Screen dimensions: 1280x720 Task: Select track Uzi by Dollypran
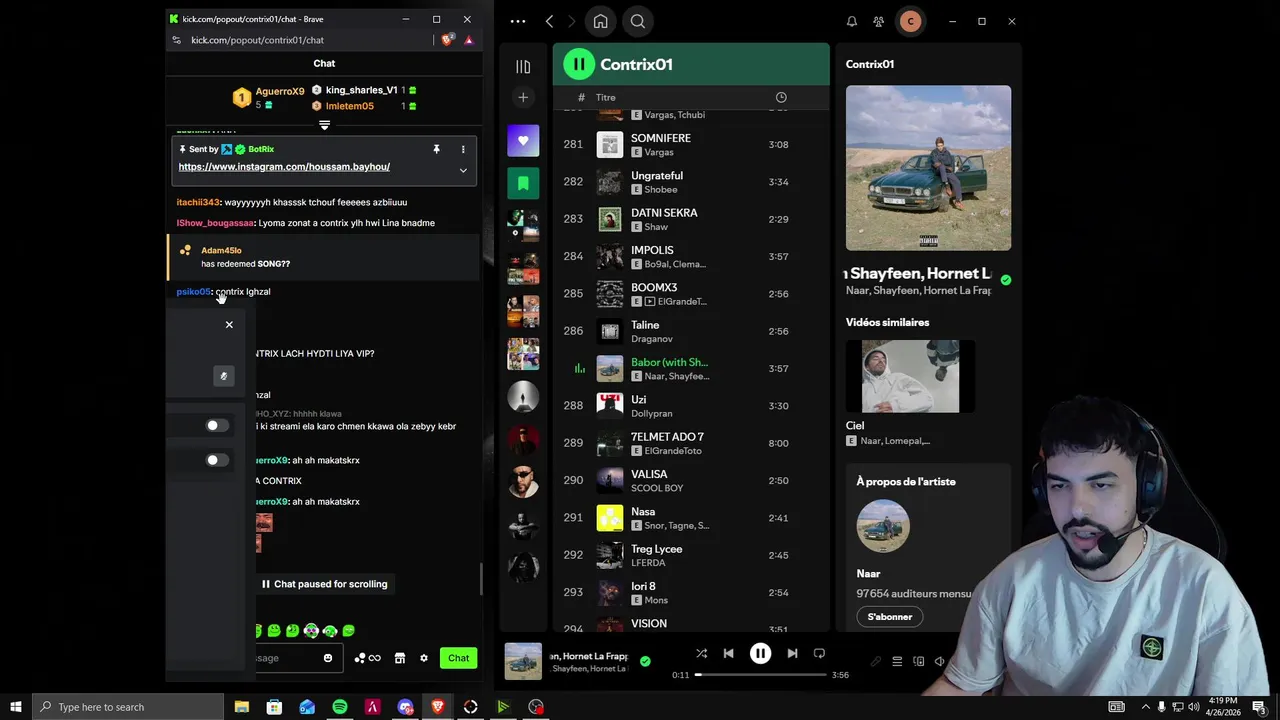[x=691, y=406]
